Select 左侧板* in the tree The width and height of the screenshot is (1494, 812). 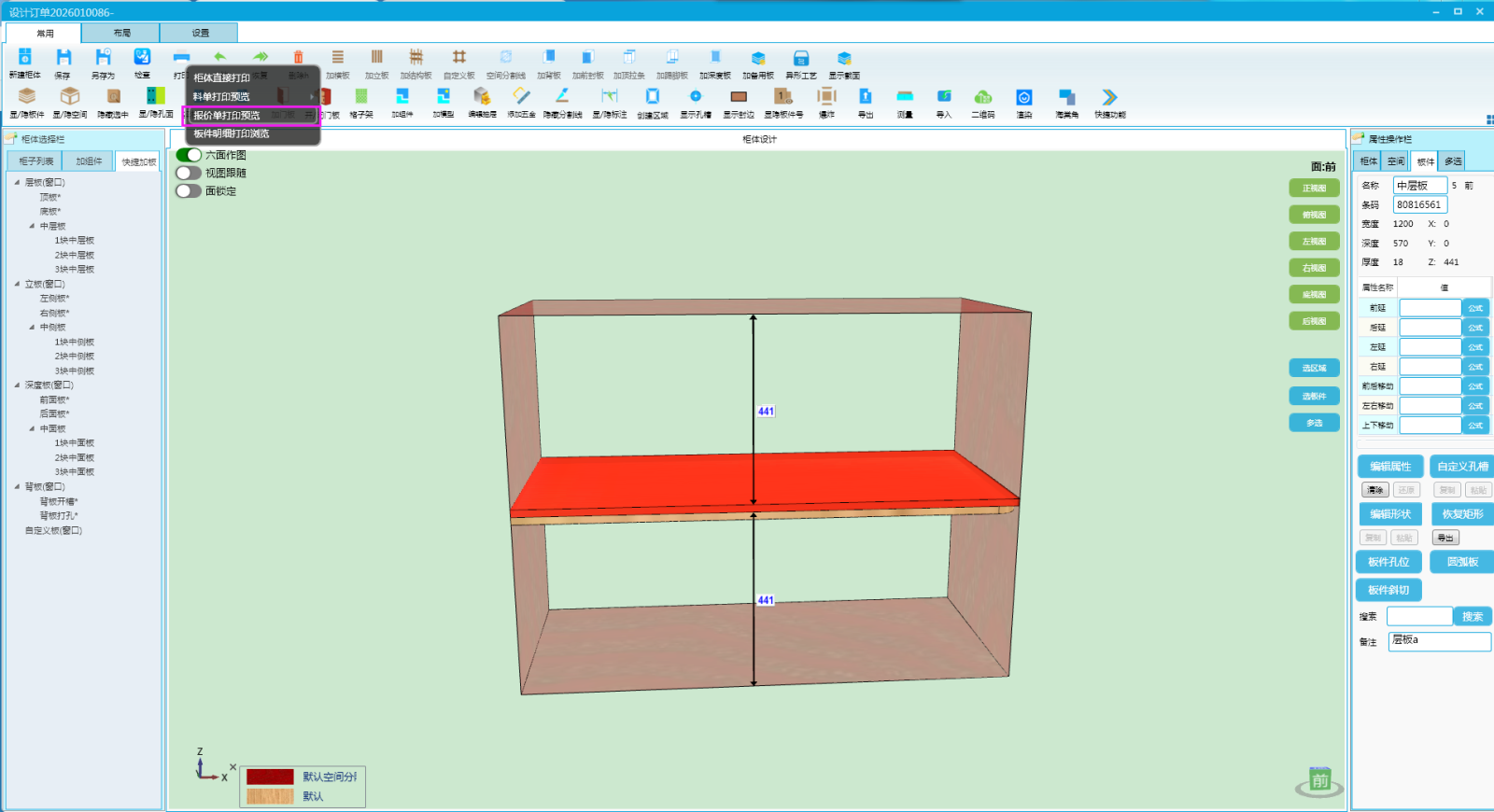tap(54, 299)
